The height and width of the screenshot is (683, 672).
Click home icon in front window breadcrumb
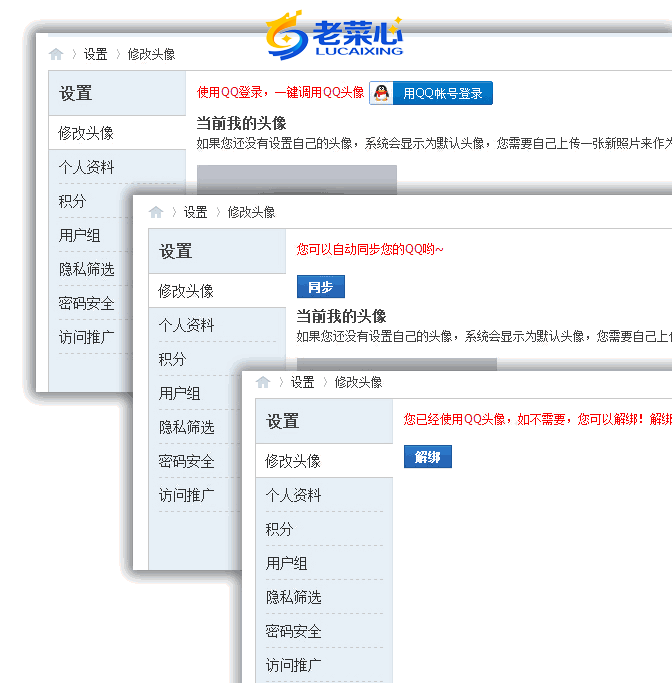click(x=263, y=382)
